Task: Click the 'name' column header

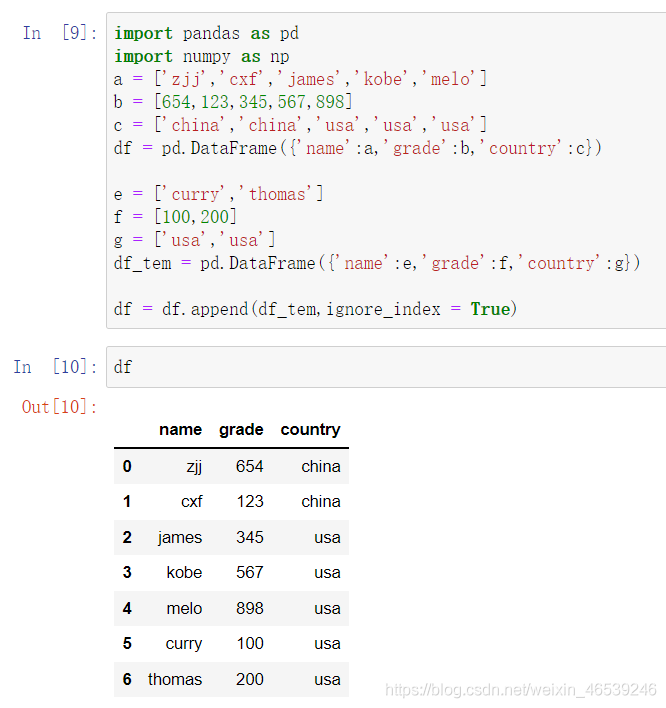Action: (x=181, y=429)
